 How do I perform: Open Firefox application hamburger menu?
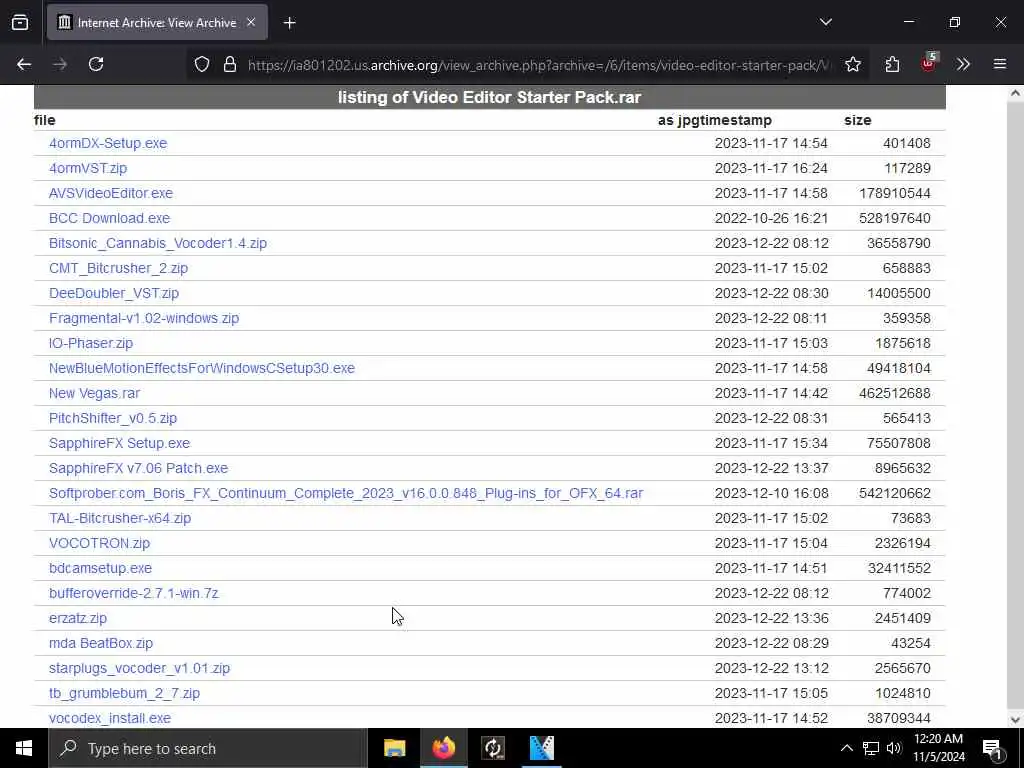click(x=1000, y=64)
